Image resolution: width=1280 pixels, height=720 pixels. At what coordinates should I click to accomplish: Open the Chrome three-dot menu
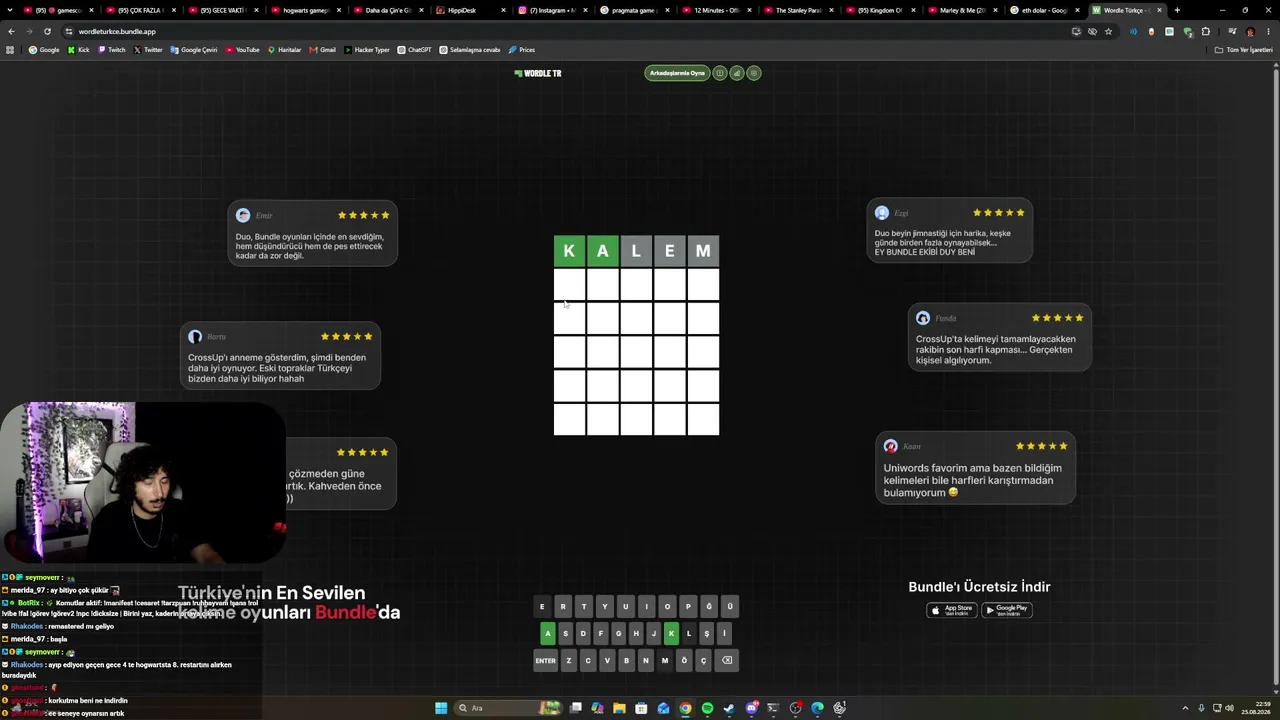[1268, 31]
